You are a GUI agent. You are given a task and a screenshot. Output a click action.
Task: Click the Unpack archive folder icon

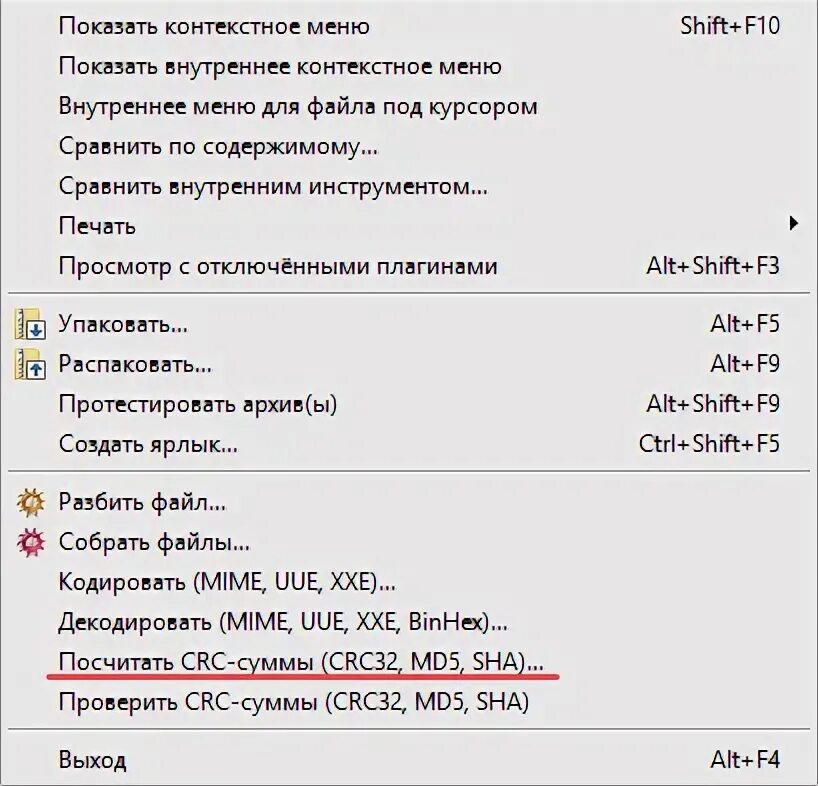[30, 364]
